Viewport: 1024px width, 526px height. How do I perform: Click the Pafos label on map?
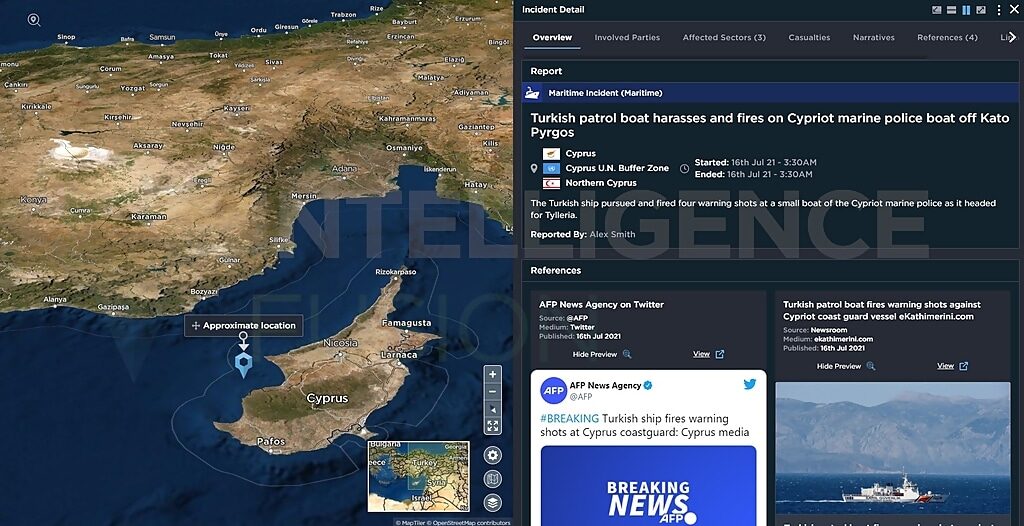click(x=270, y=442)
